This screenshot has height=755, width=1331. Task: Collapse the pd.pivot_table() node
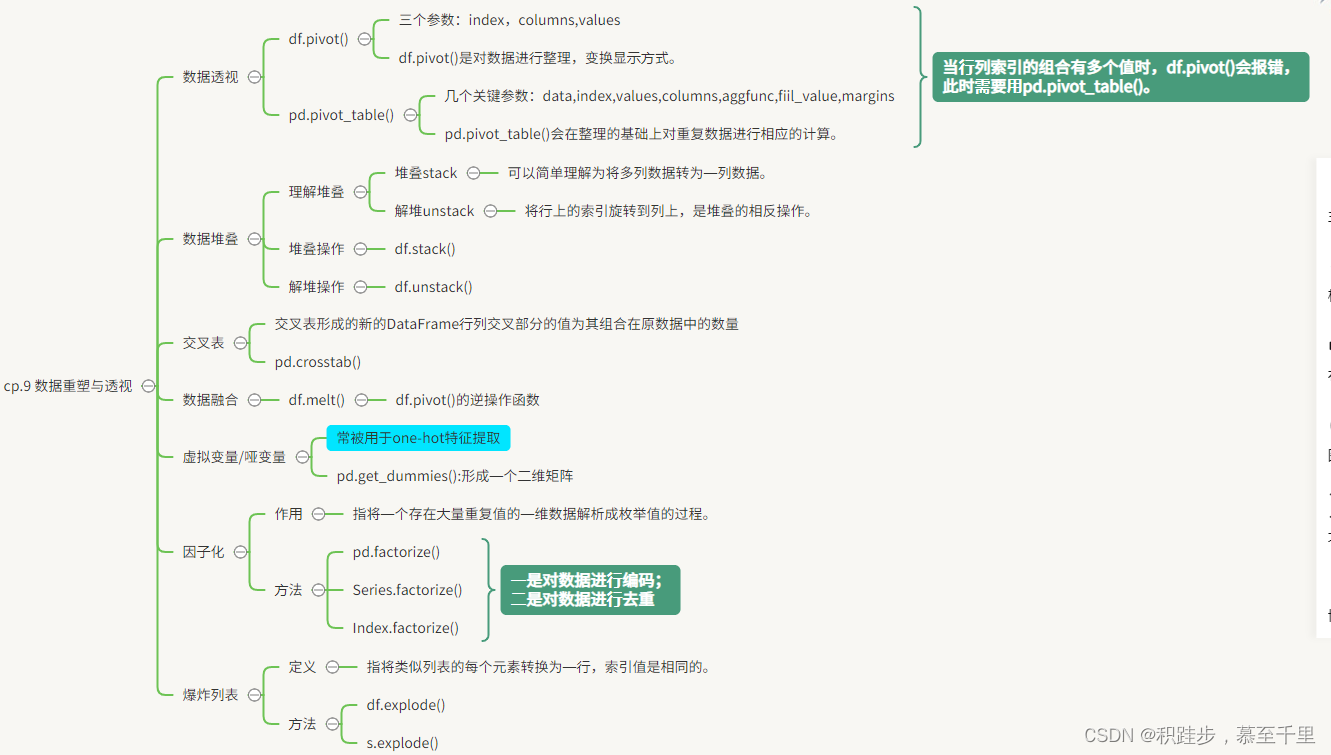coord(410,115)
